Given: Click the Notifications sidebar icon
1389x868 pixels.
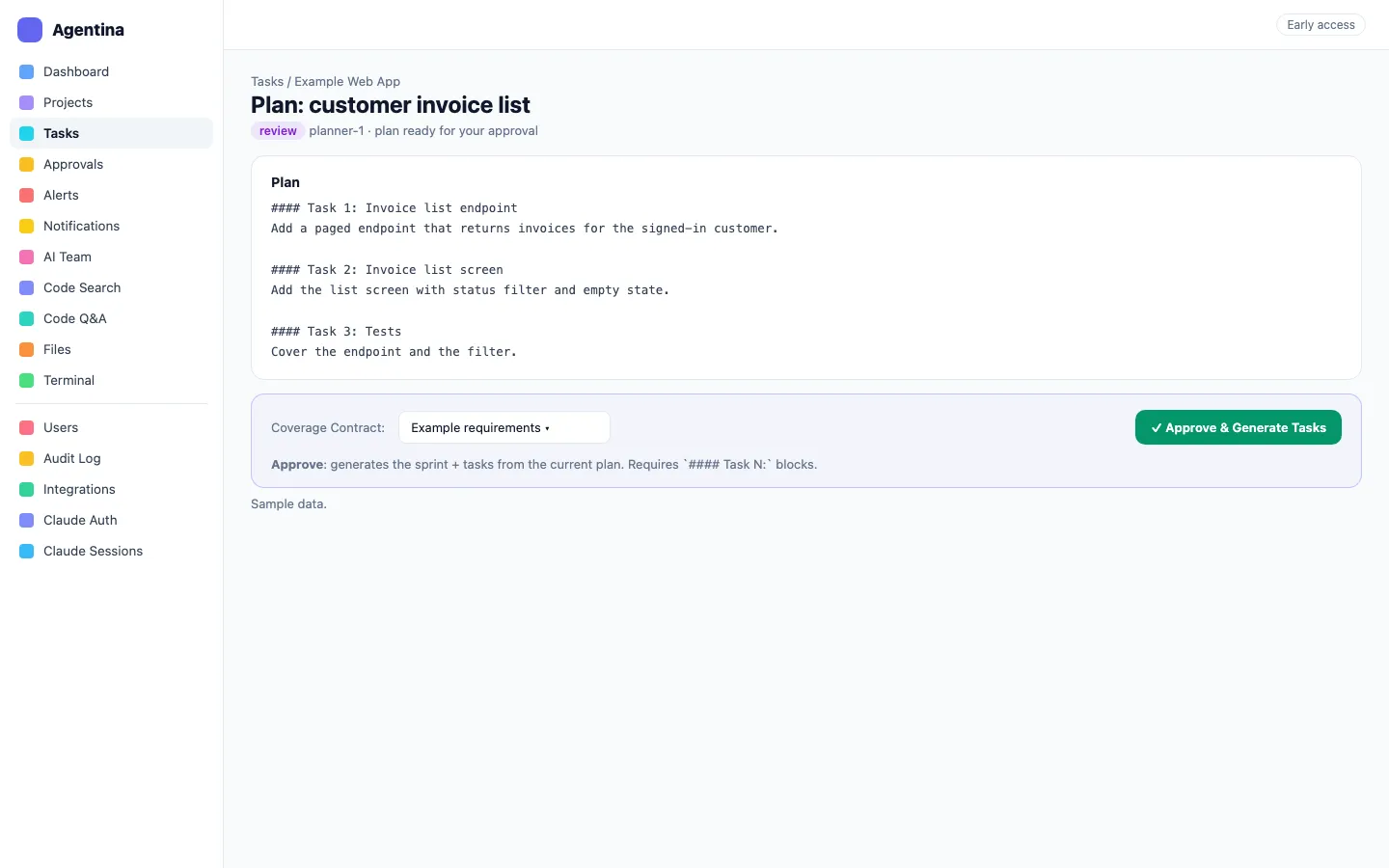Looking at the screenshot, I should 27,227.
